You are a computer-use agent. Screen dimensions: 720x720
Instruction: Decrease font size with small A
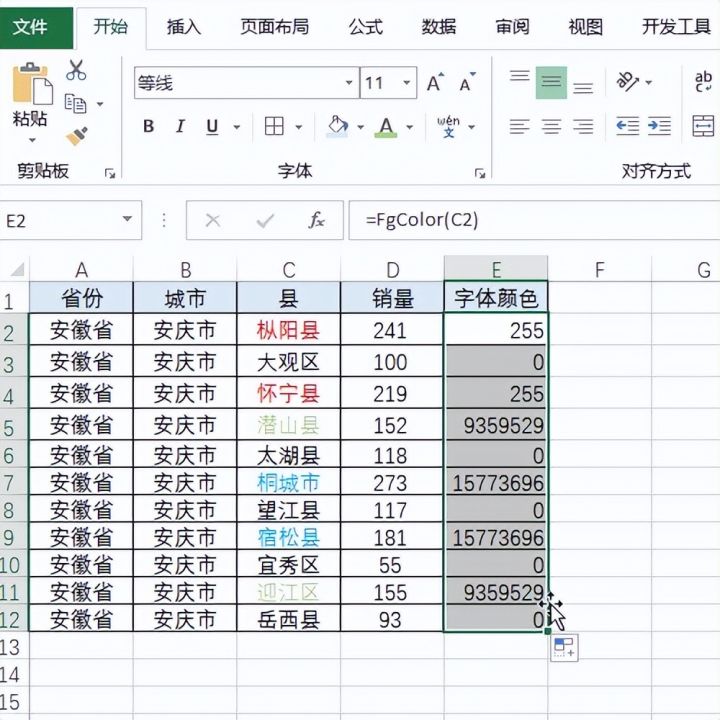(x=468, y=83)
